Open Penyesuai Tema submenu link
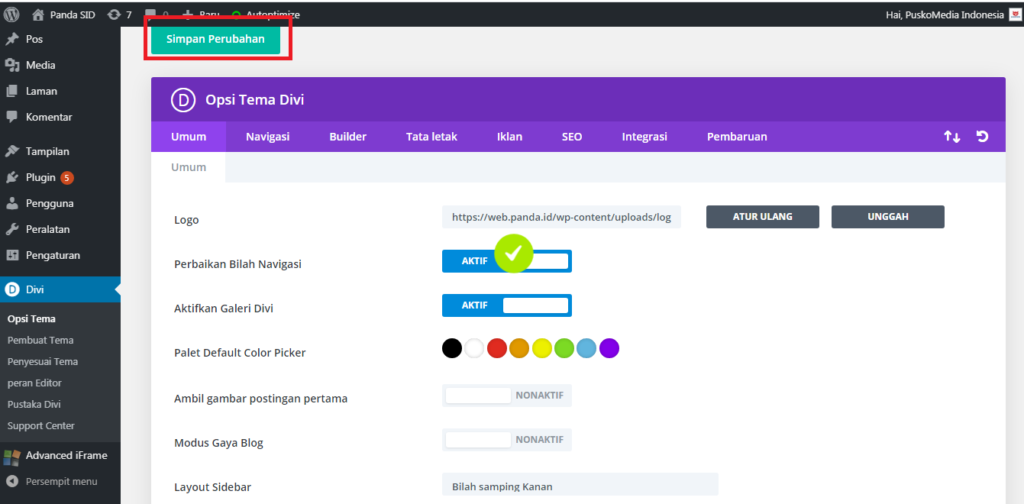The height and width of the screenshot is (504, 1024). pyautogui.click(x=43, y=362)
